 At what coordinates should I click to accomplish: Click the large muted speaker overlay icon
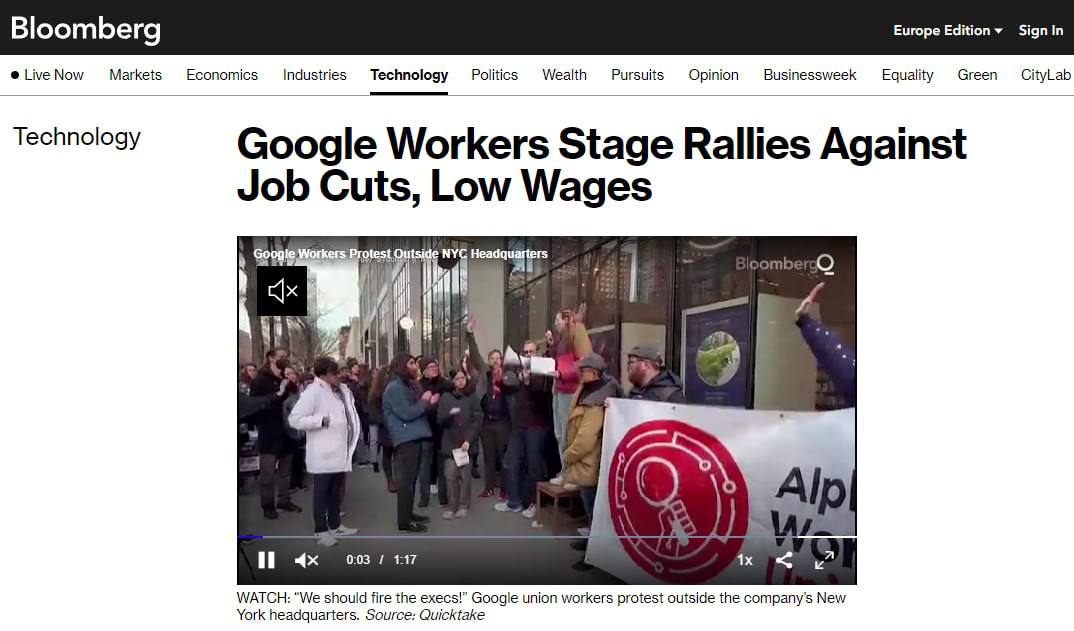282,291
